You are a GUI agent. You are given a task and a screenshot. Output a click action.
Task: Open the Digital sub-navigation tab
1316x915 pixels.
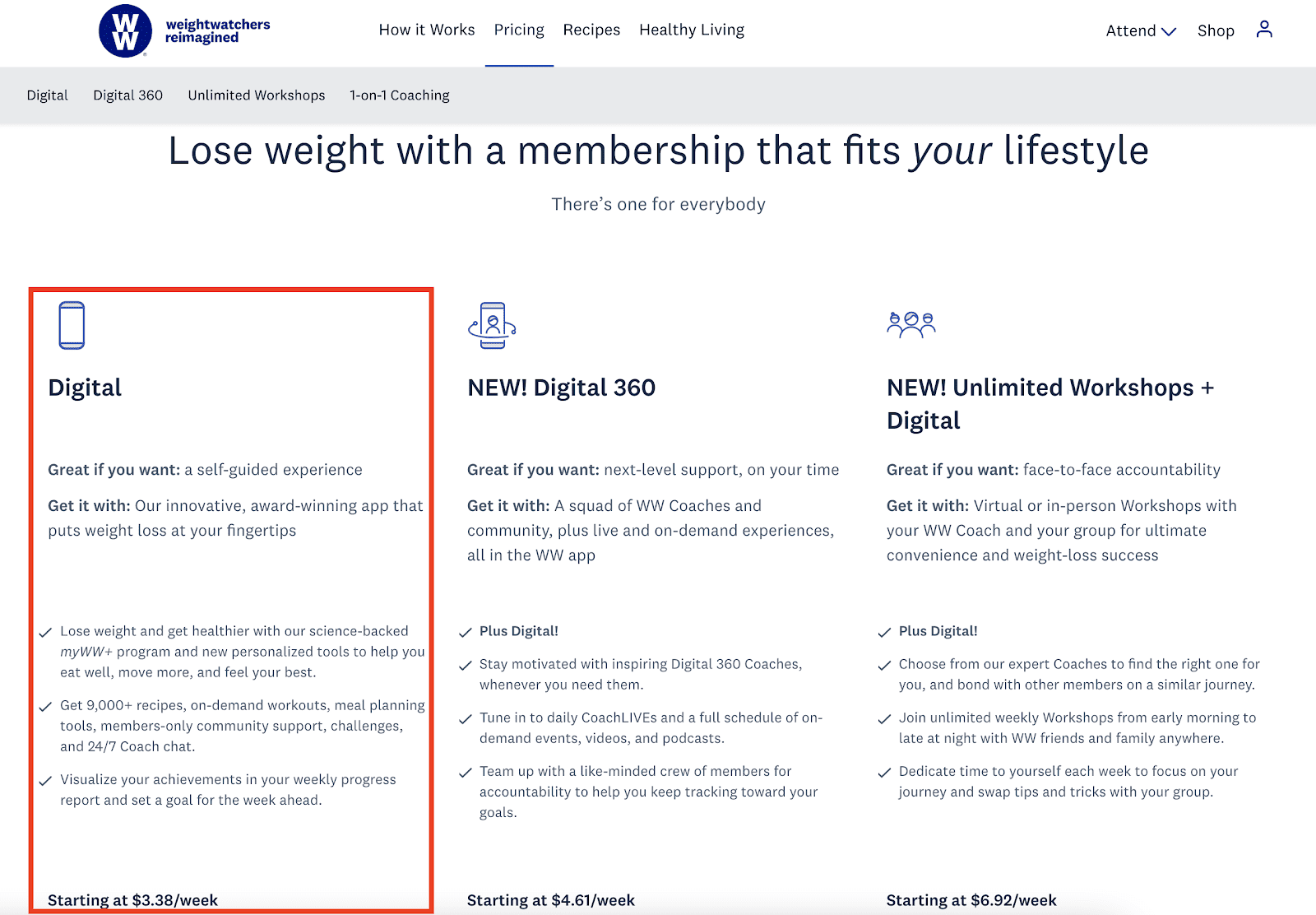click(47, 95)
